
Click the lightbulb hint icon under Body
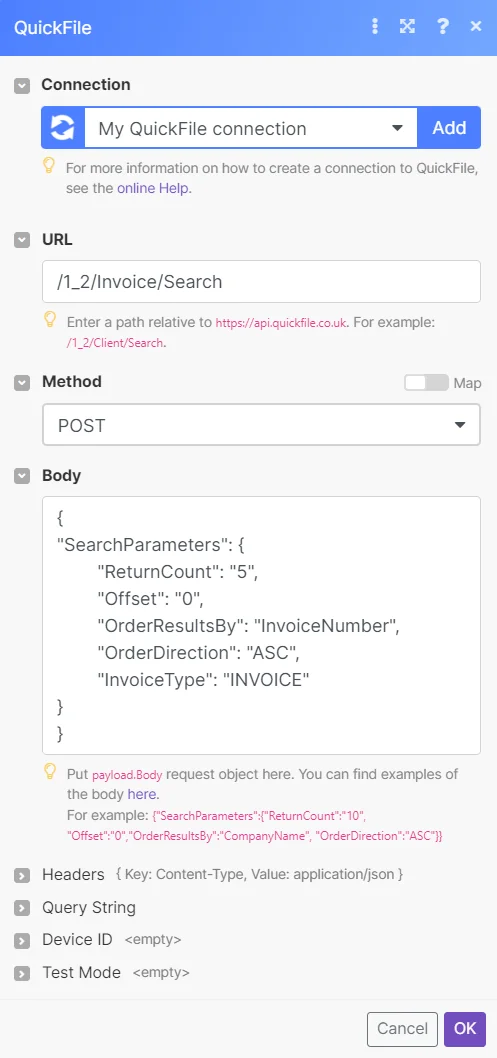tap(50, 771)
